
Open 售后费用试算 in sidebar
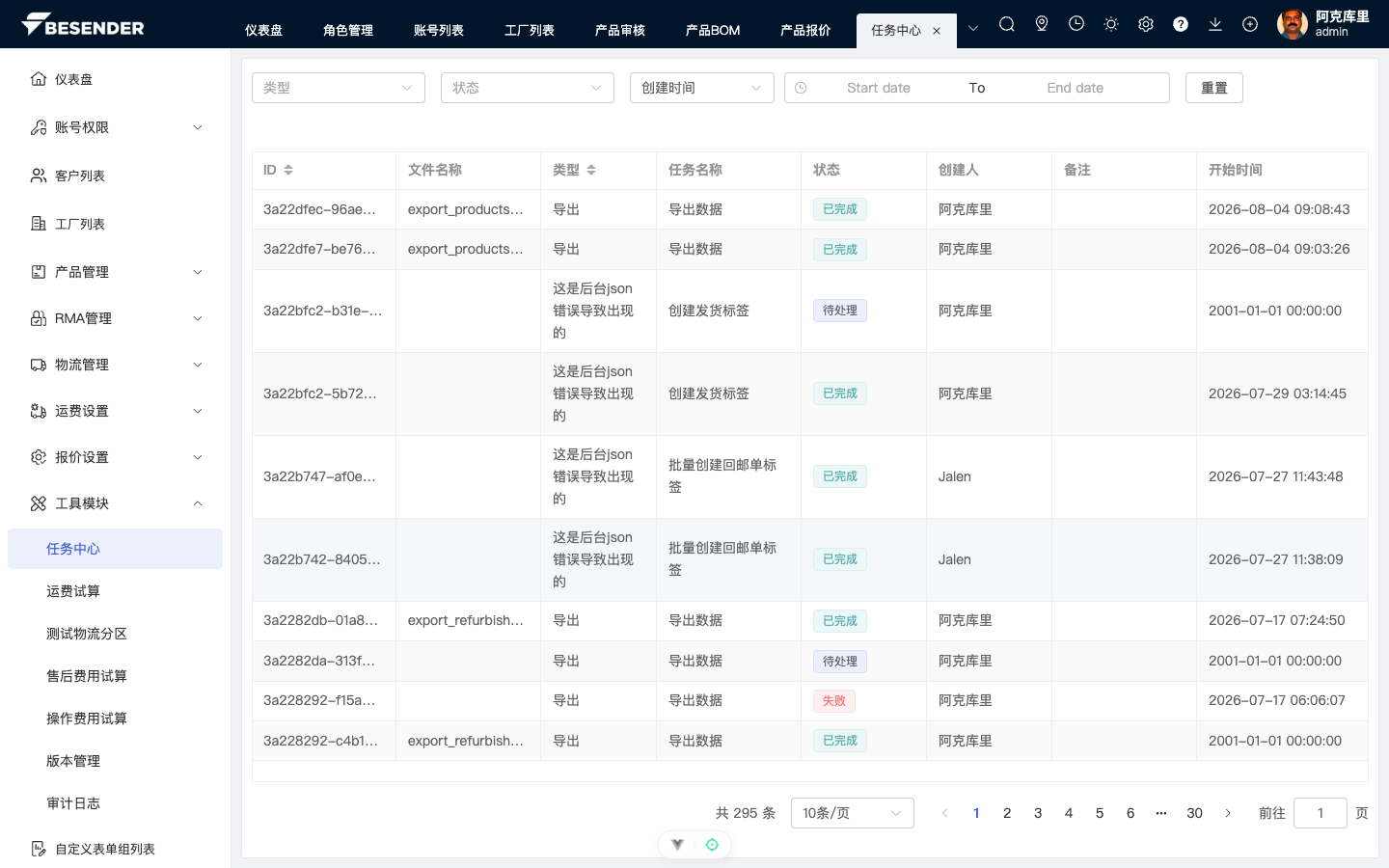116,676
